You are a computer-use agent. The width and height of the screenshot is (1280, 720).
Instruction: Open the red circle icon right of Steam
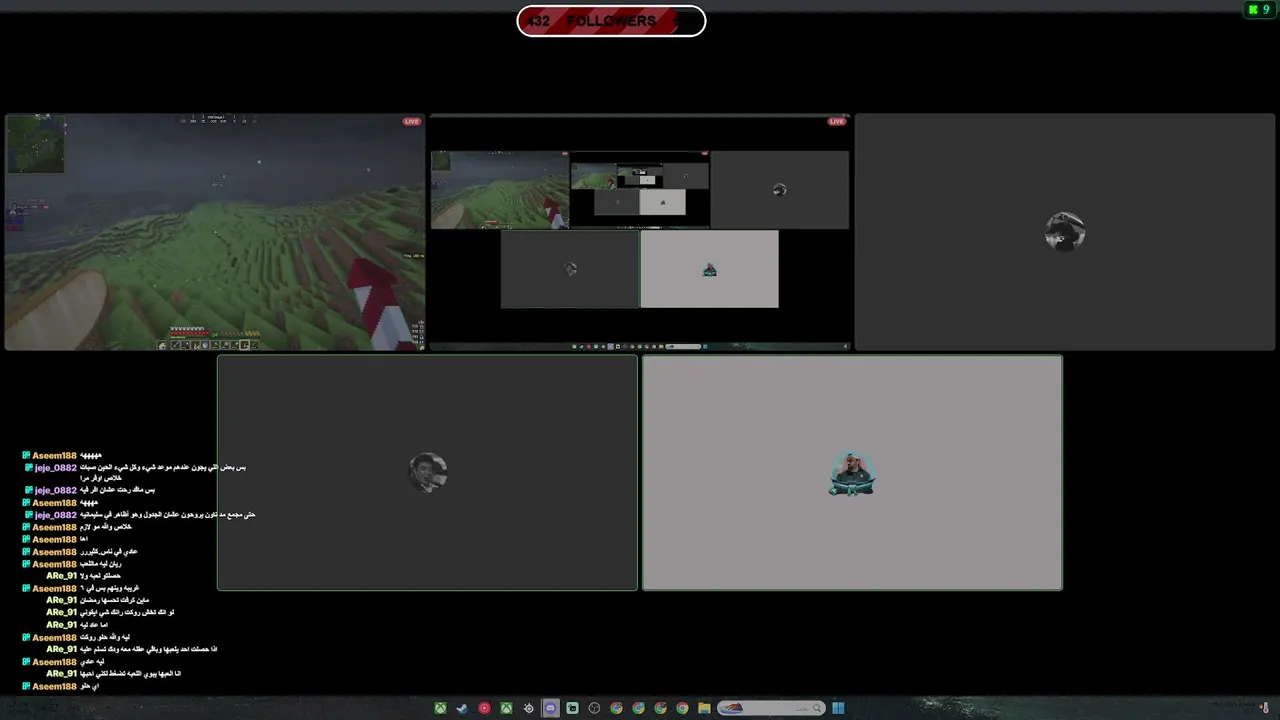tap(484, 708)
